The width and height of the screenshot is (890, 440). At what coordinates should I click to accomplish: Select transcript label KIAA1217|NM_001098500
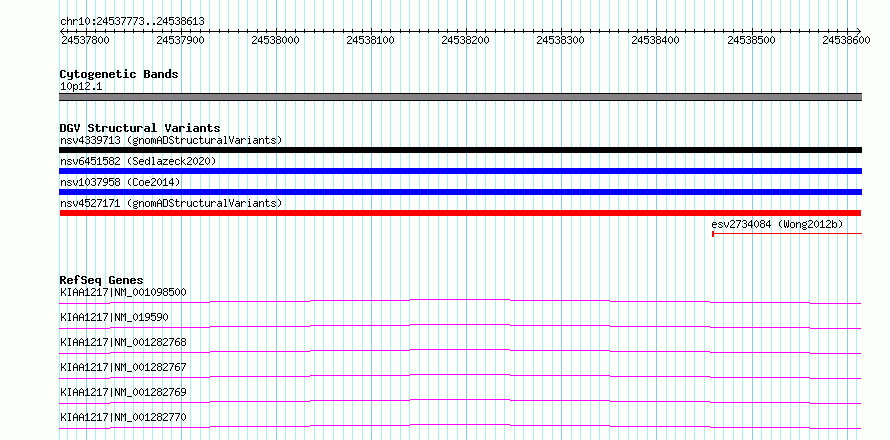click(x=123, y=292)
